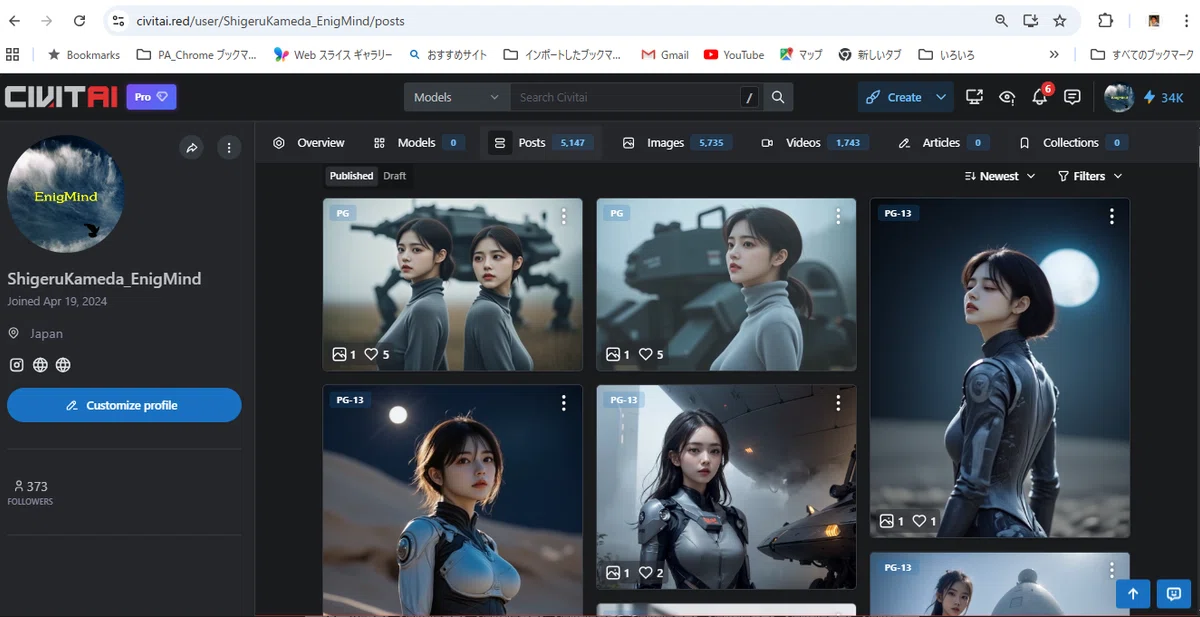Click heart count 2 on spaceship post

tap(651, 573)
